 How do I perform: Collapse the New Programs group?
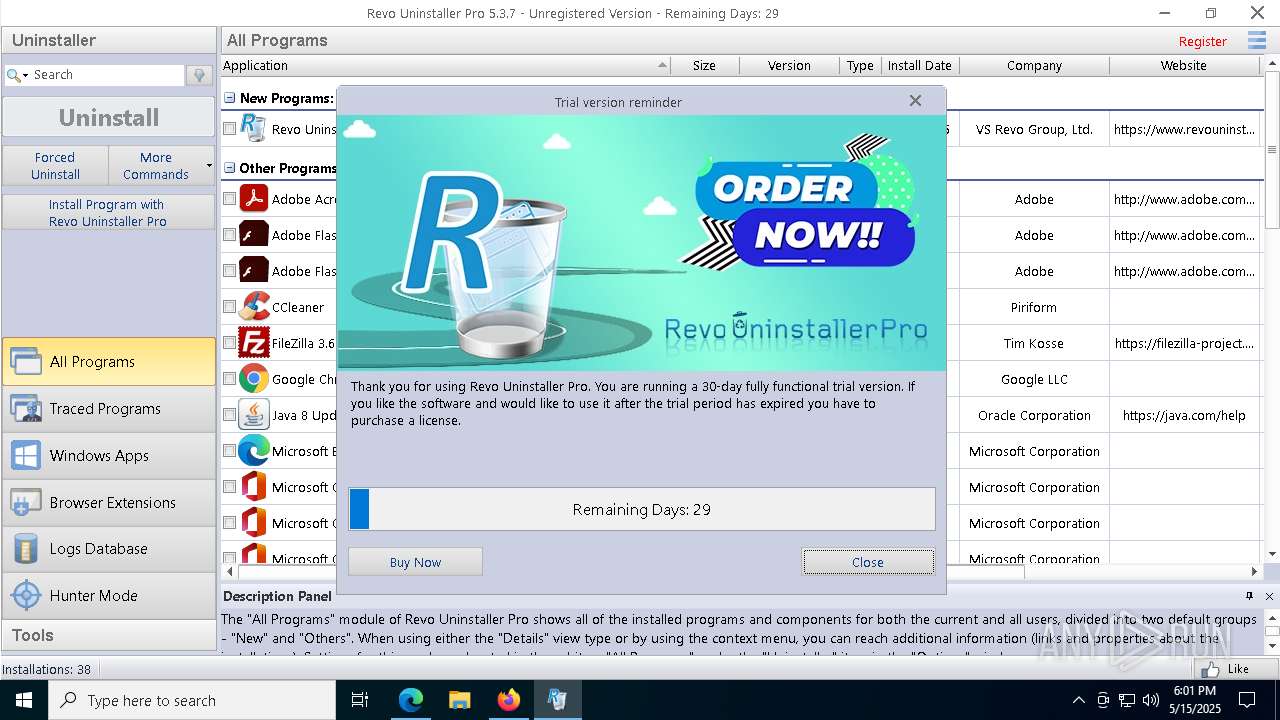click(x=230, y=98)
